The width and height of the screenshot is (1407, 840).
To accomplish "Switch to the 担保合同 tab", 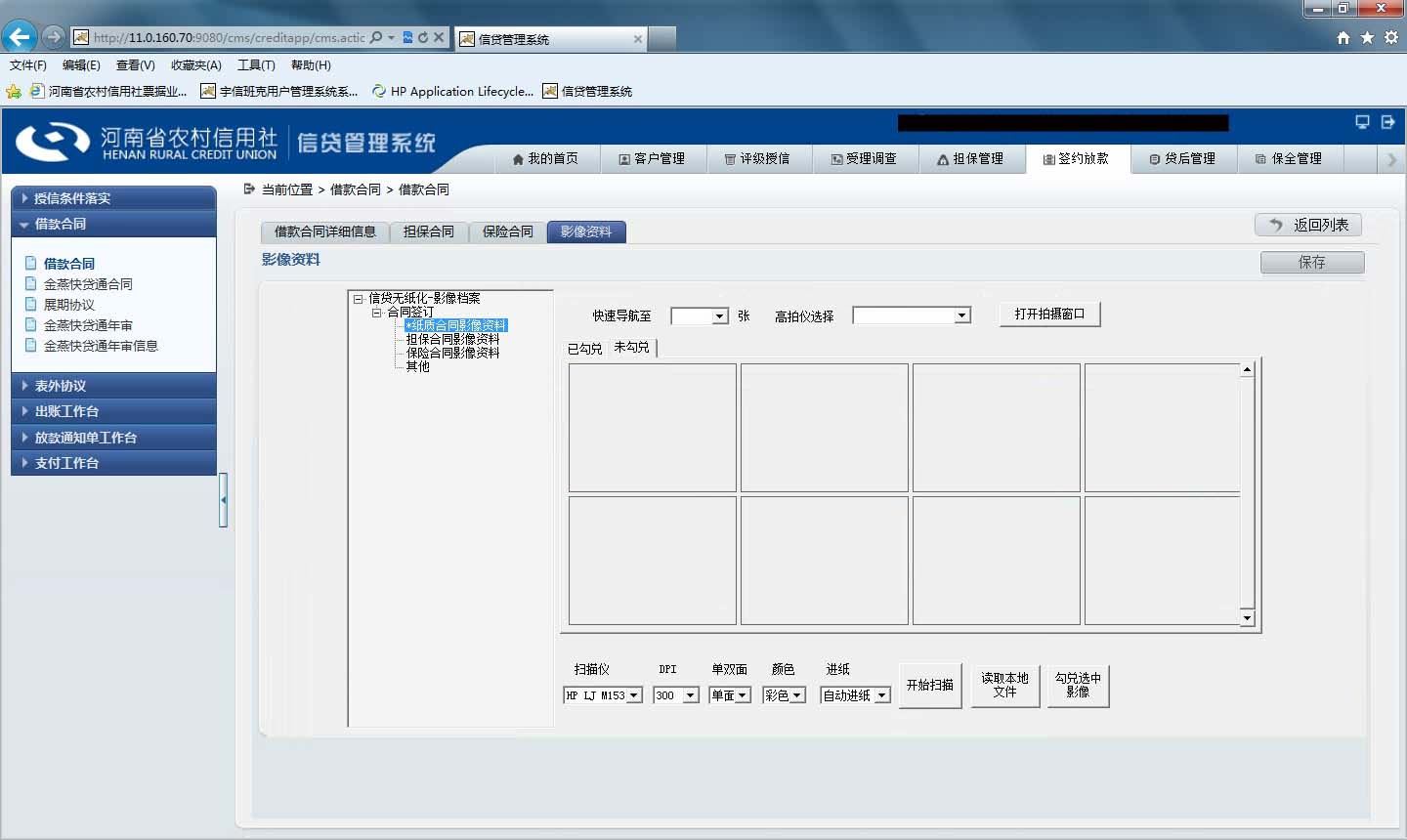I will click(x=429, y=231).
